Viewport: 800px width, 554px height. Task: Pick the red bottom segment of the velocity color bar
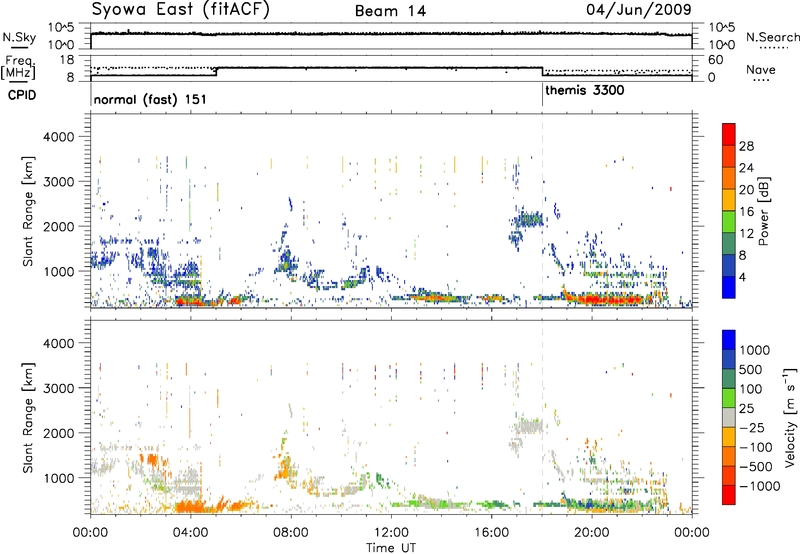click(x=729, y=495)
